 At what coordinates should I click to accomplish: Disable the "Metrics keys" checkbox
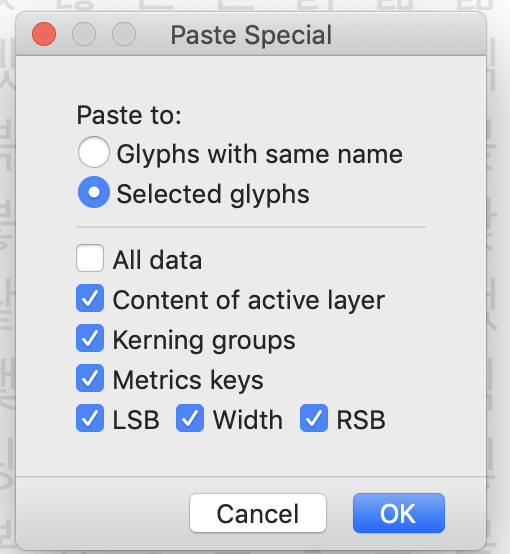click(x=90, y=378)
